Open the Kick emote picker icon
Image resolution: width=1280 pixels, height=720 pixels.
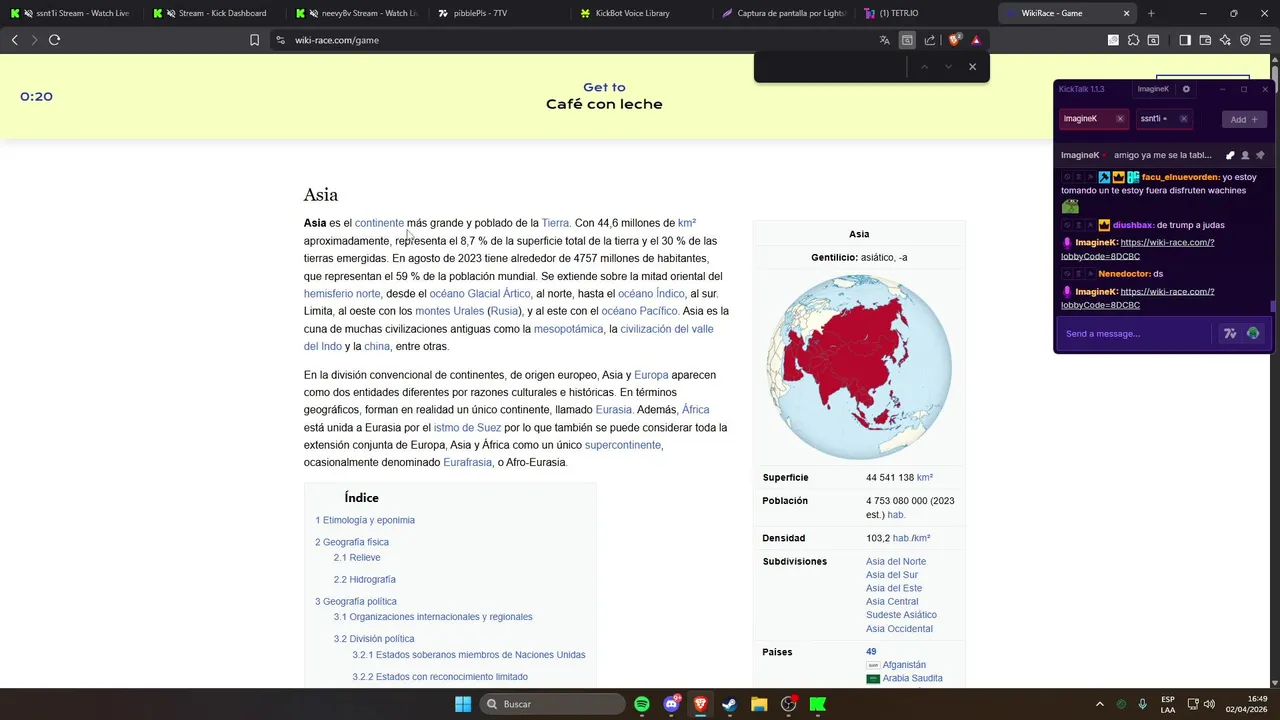pyautogui.click(x=1253, y=333)
